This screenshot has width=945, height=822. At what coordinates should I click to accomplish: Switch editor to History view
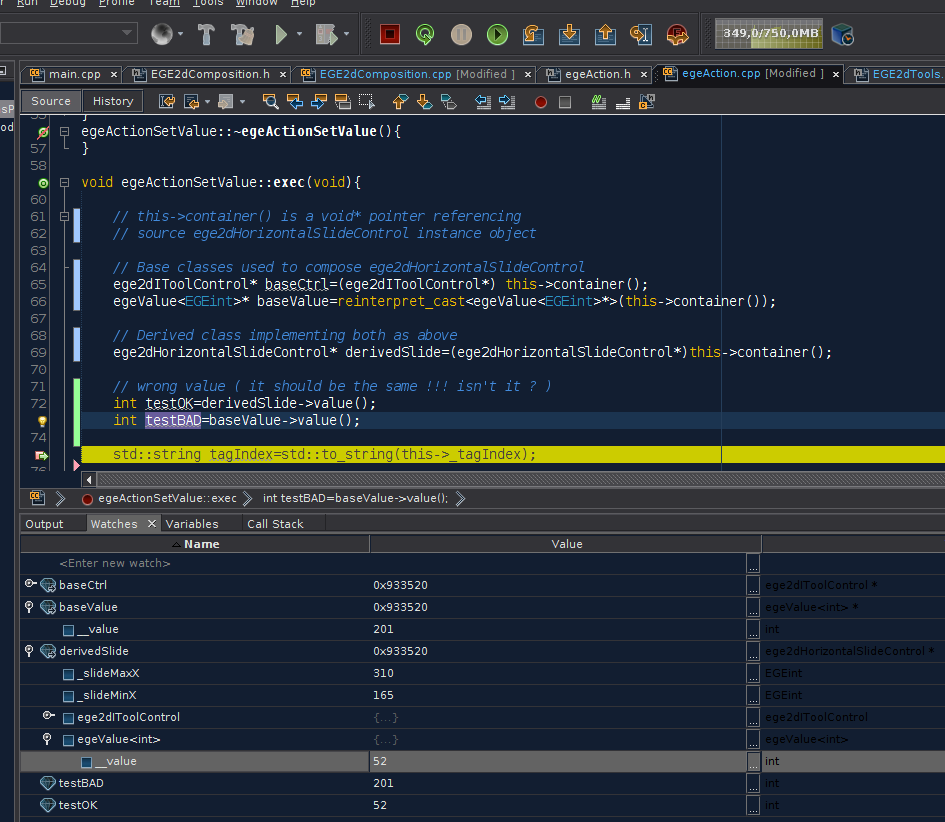coord(113,101)
